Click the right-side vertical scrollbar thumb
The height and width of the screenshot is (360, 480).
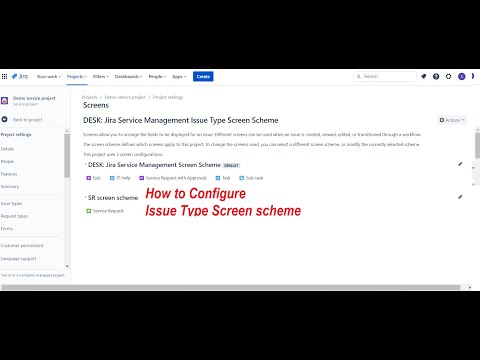(x=477, y=145)
